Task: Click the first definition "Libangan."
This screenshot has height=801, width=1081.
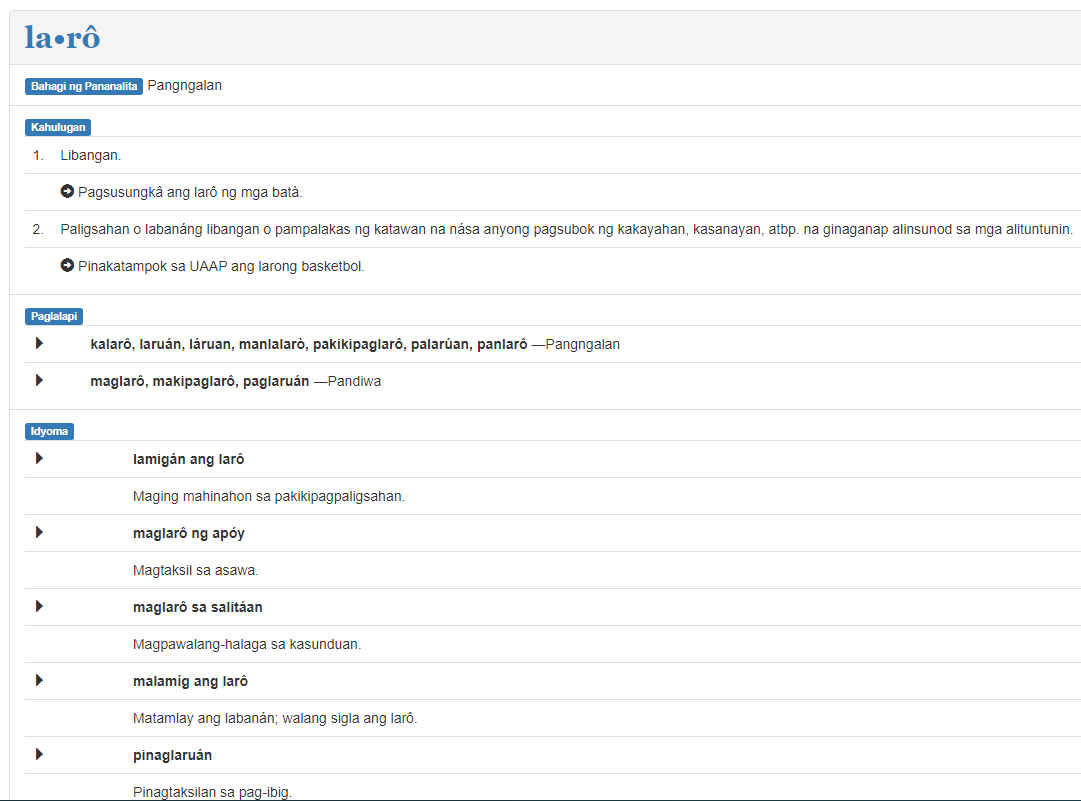Action: pyautogui.click(x=90, y=155)
